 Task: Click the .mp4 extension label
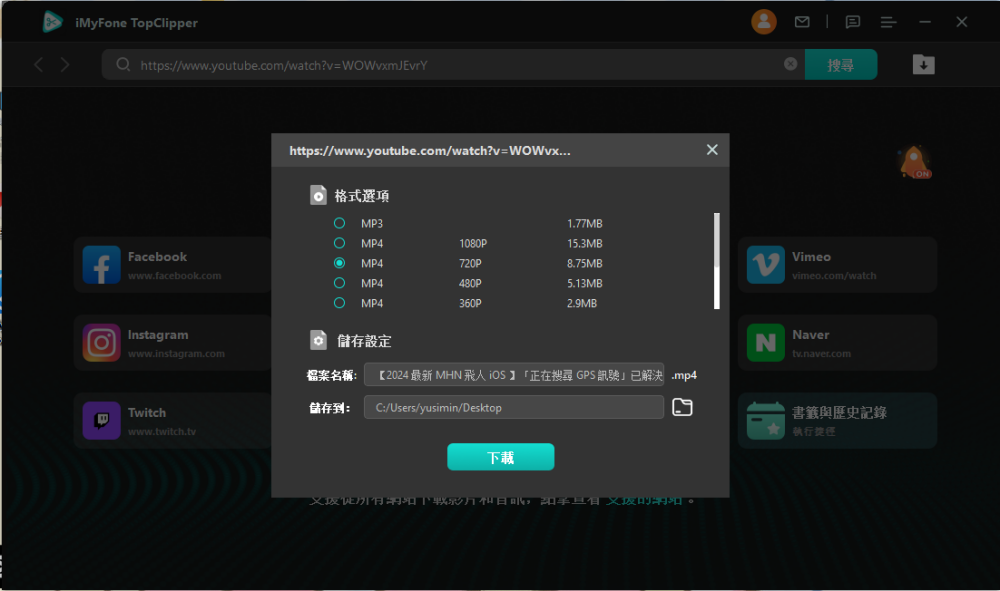684,376
